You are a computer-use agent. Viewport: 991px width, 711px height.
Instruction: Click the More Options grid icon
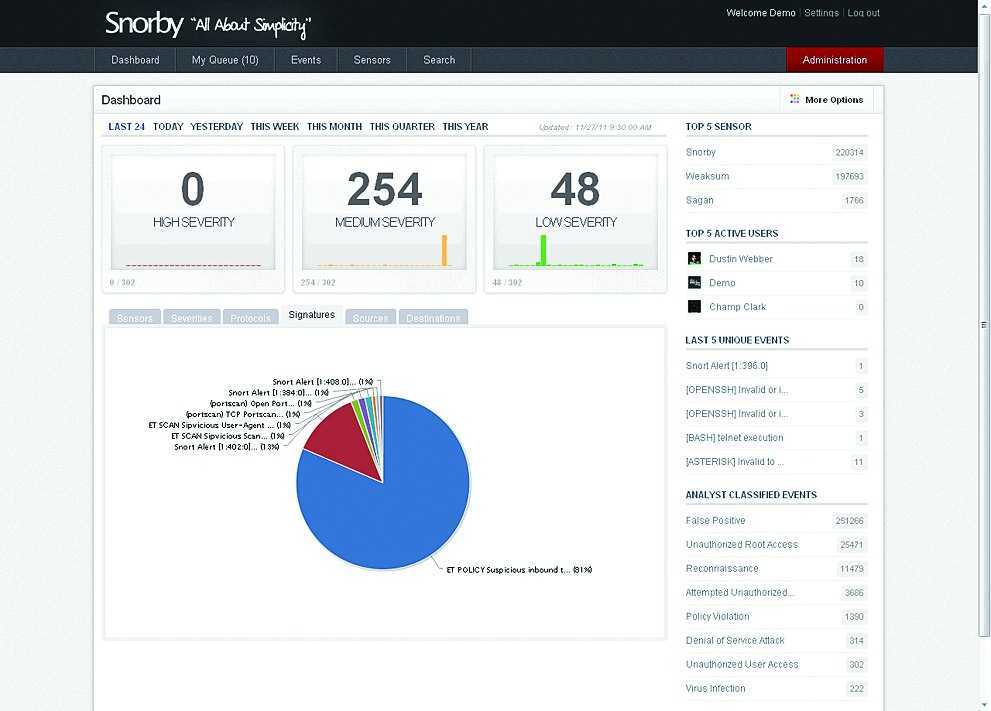click(795, 100)
